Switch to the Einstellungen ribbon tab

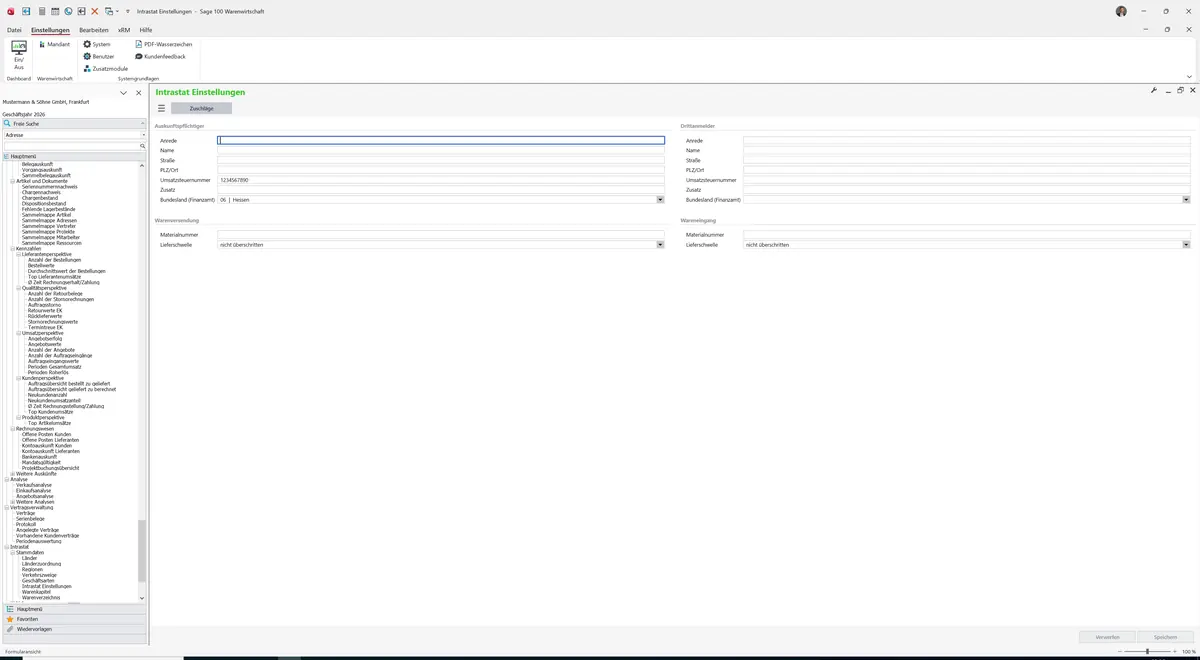tap(50, 30)
